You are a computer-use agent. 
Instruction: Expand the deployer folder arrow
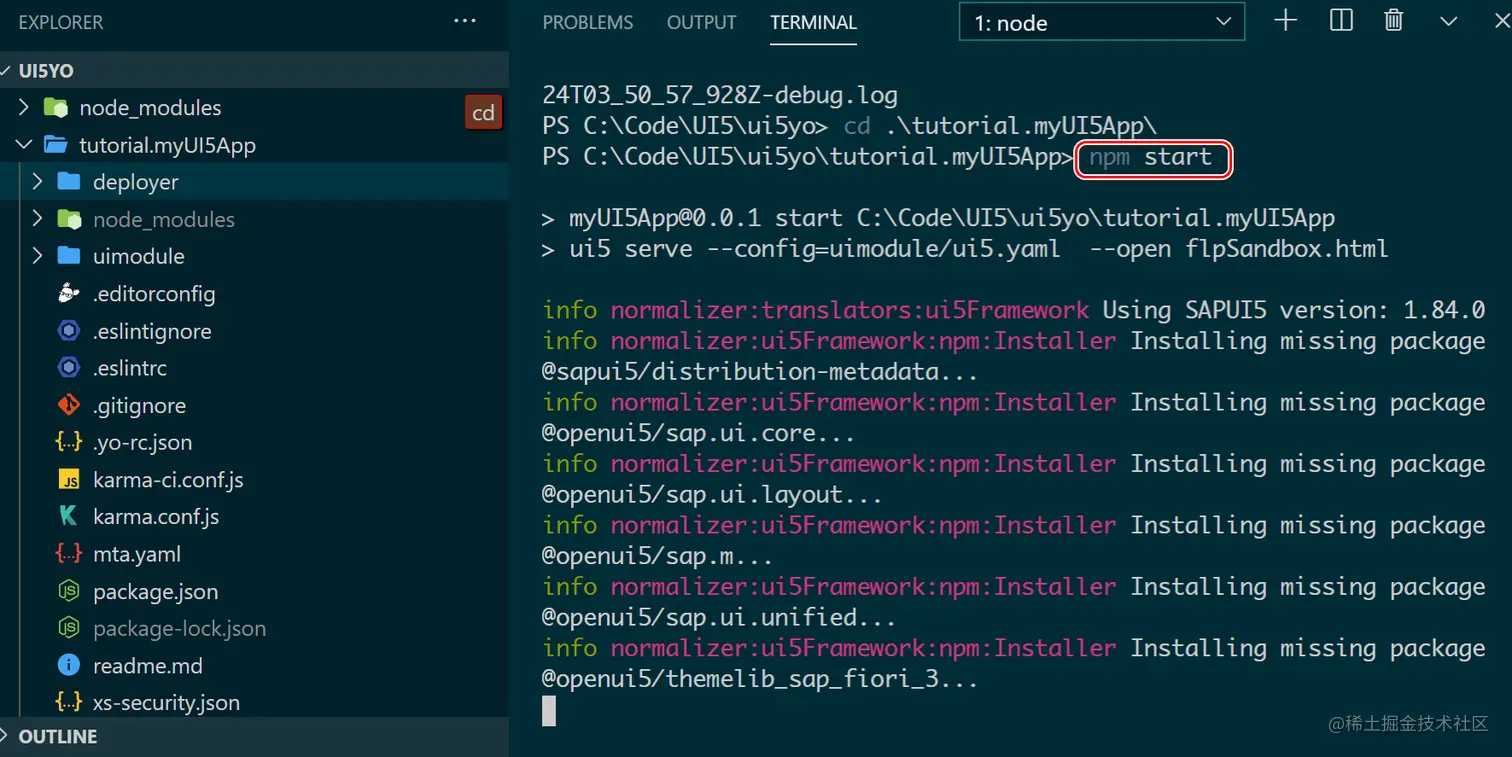37,182
